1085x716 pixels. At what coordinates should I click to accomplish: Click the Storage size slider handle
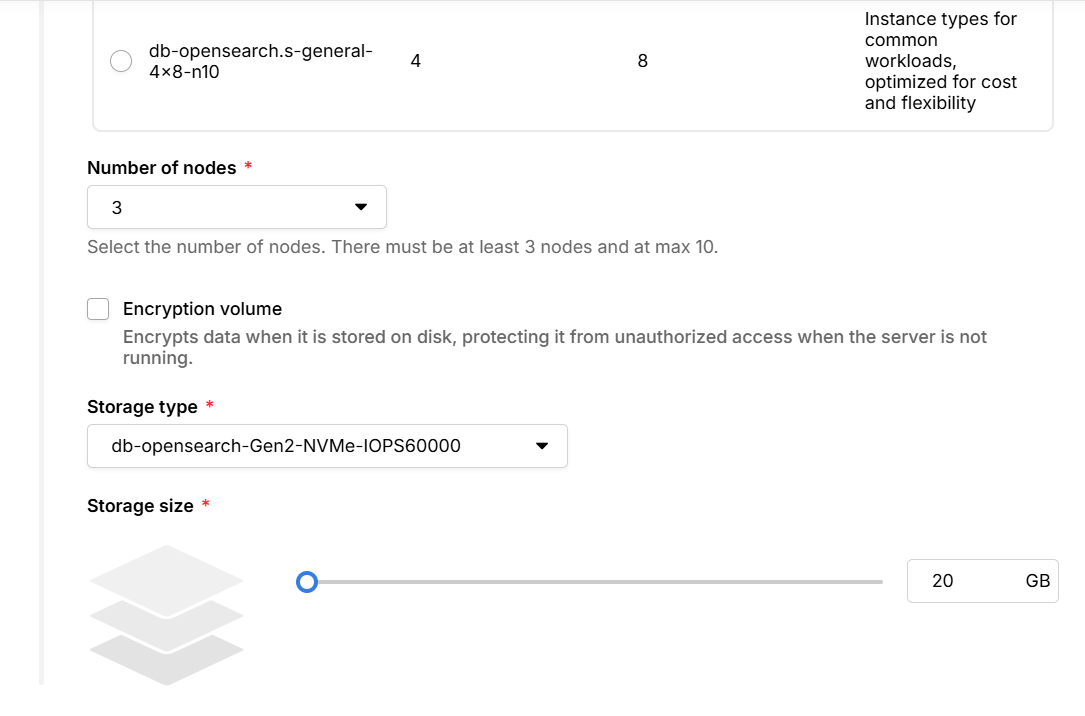tap(307, 581)
